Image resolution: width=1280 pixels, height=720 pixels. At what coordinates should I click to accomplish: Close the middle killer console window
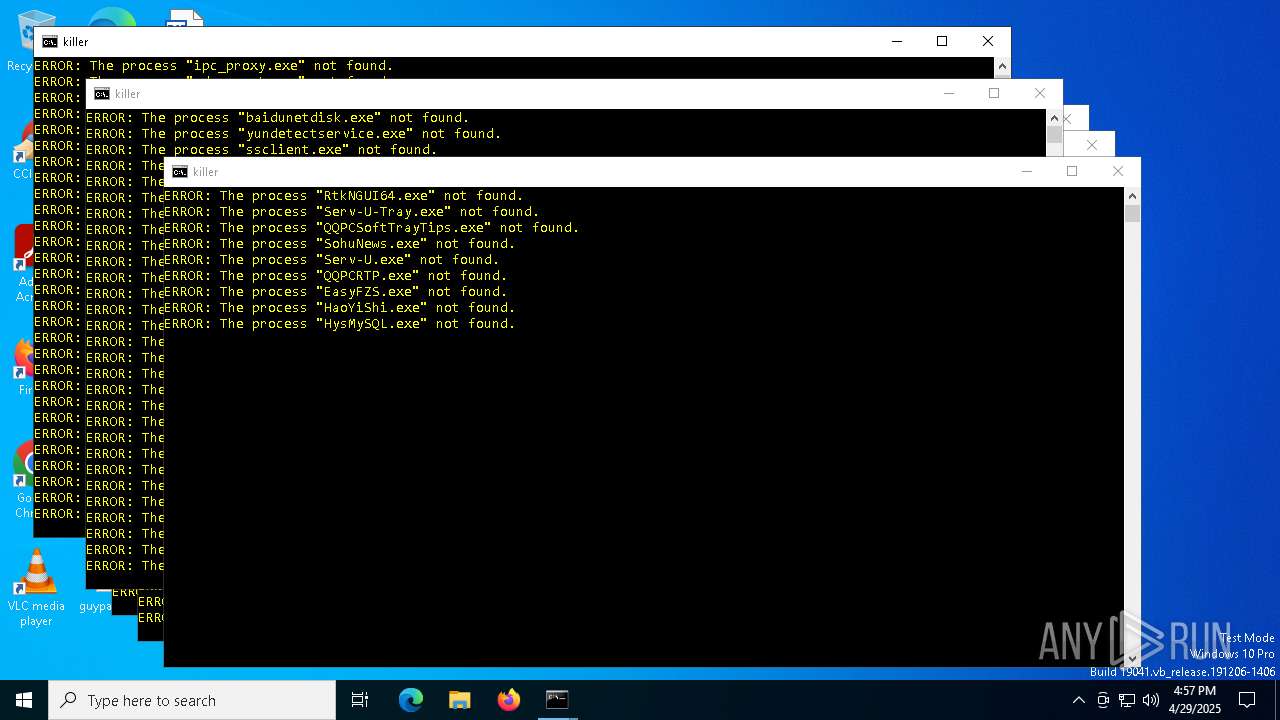coord(1040,93)
